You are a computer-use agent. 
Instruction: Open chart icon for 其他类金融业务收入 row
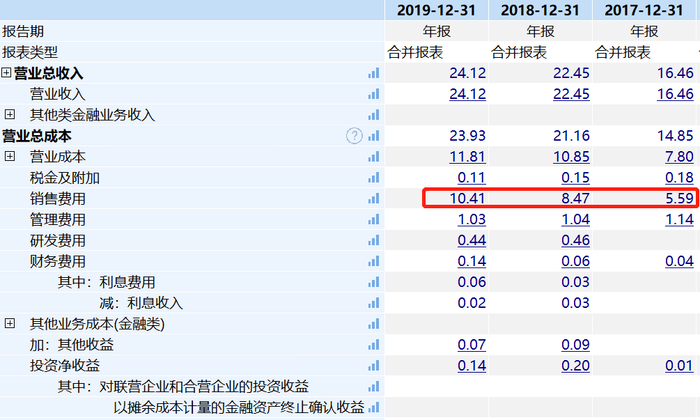coord(374,115)
